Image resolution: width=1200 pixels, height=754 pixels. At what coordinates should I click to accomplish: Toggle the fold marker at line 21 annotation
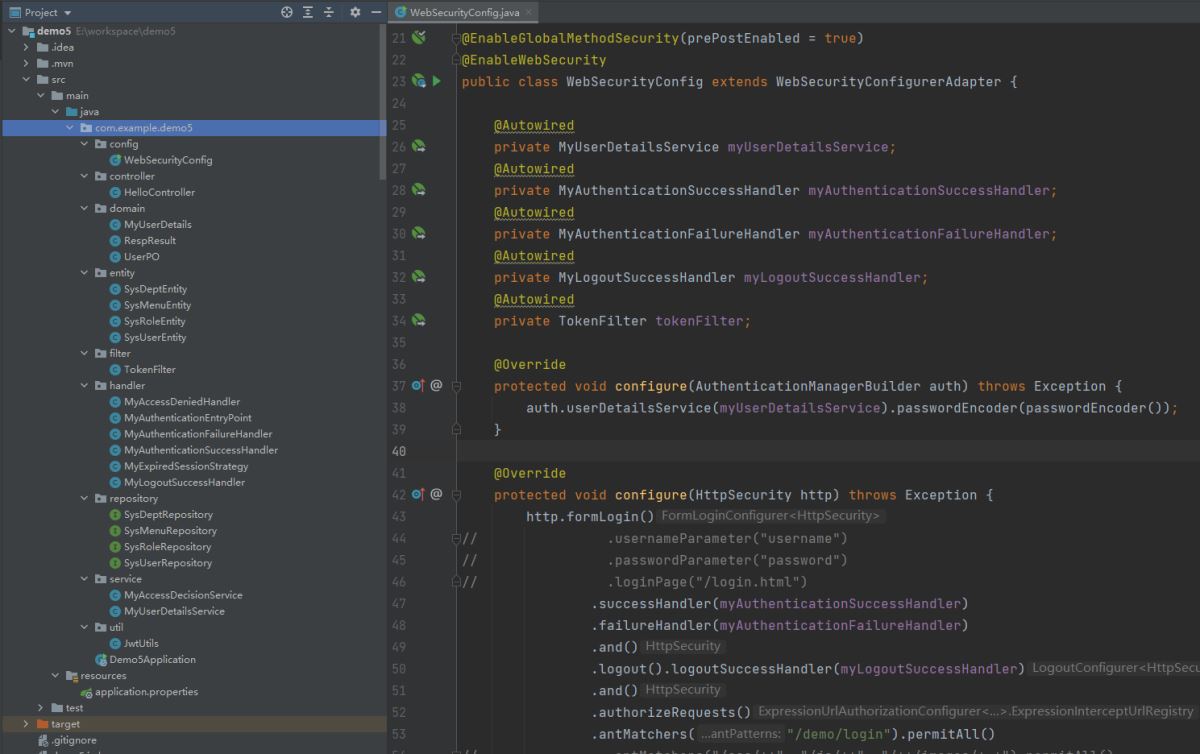tap(456, 38)
